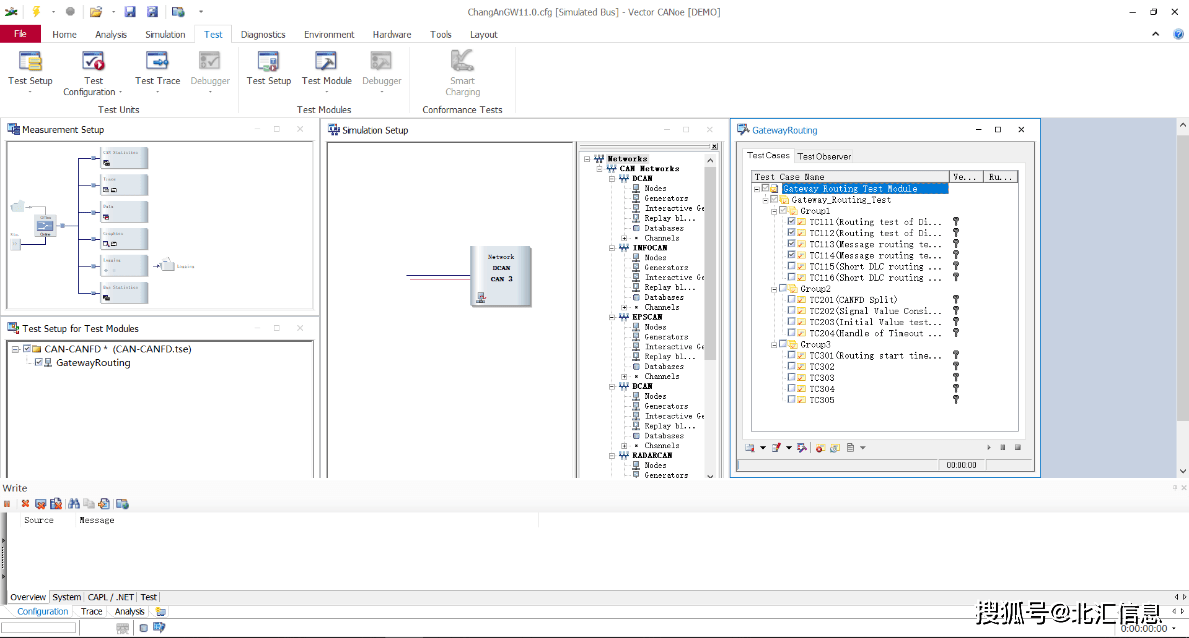Switch to the Test Observer tab

[825, 156]
